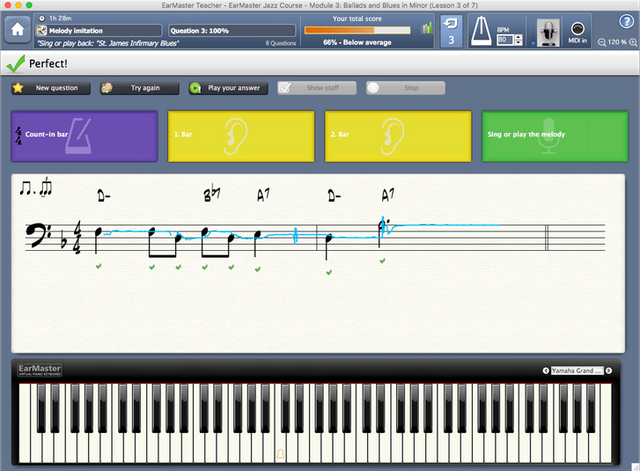Click the total score progress bar

tap(357, 30)
